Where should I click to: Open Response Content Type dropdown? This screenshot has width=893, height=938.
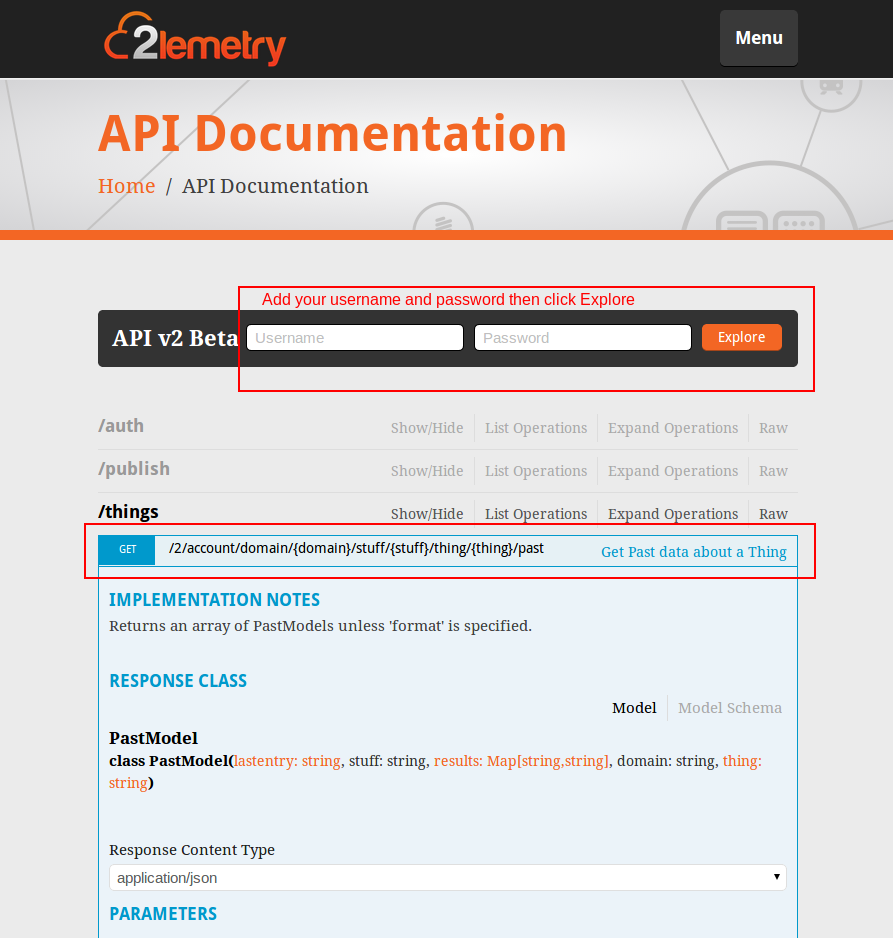[447, 878]
